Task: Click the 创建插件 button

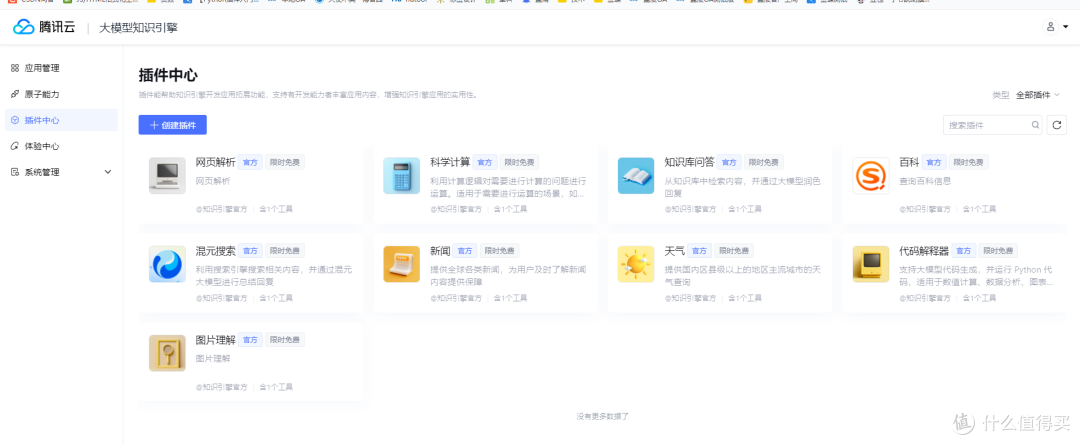Action: [x=172, y=125]
